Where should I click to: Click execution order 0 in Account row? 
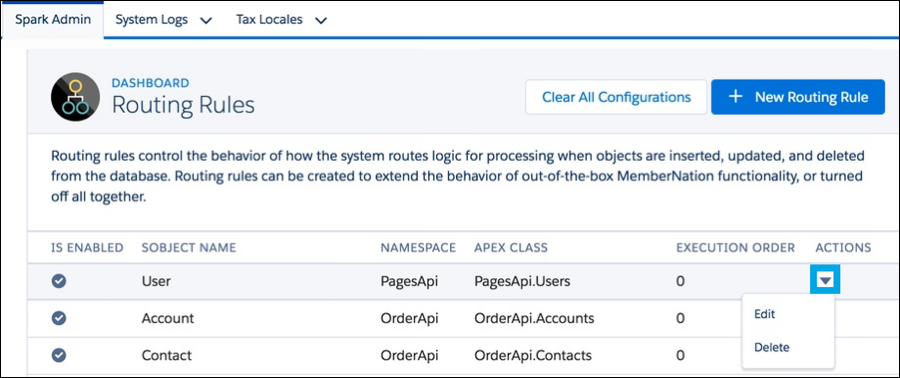point(680,318)
